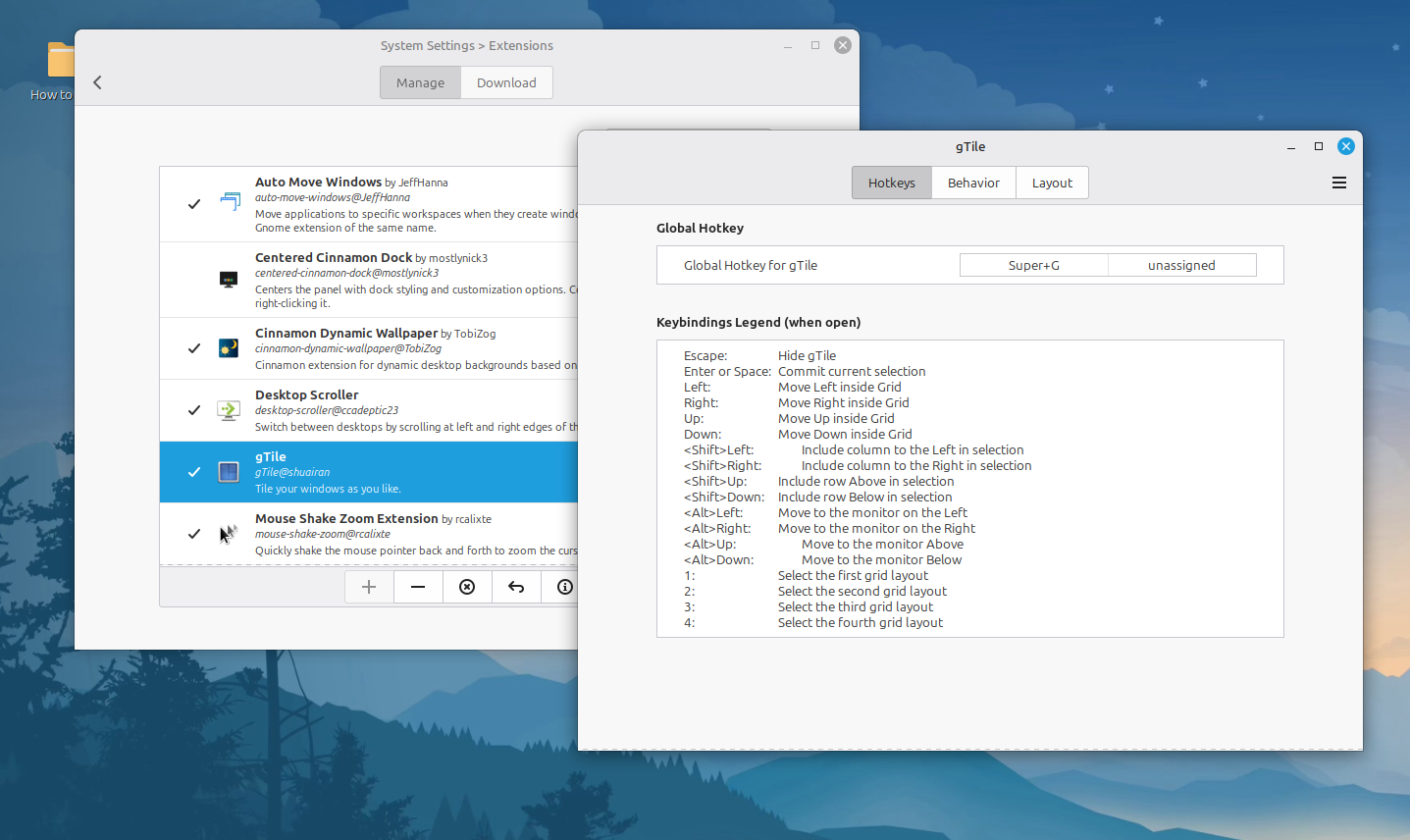The height and width of the screenshot is (840, 1410).
Task: Click 'Select the fourth grid layout' text
Action: 861,622
